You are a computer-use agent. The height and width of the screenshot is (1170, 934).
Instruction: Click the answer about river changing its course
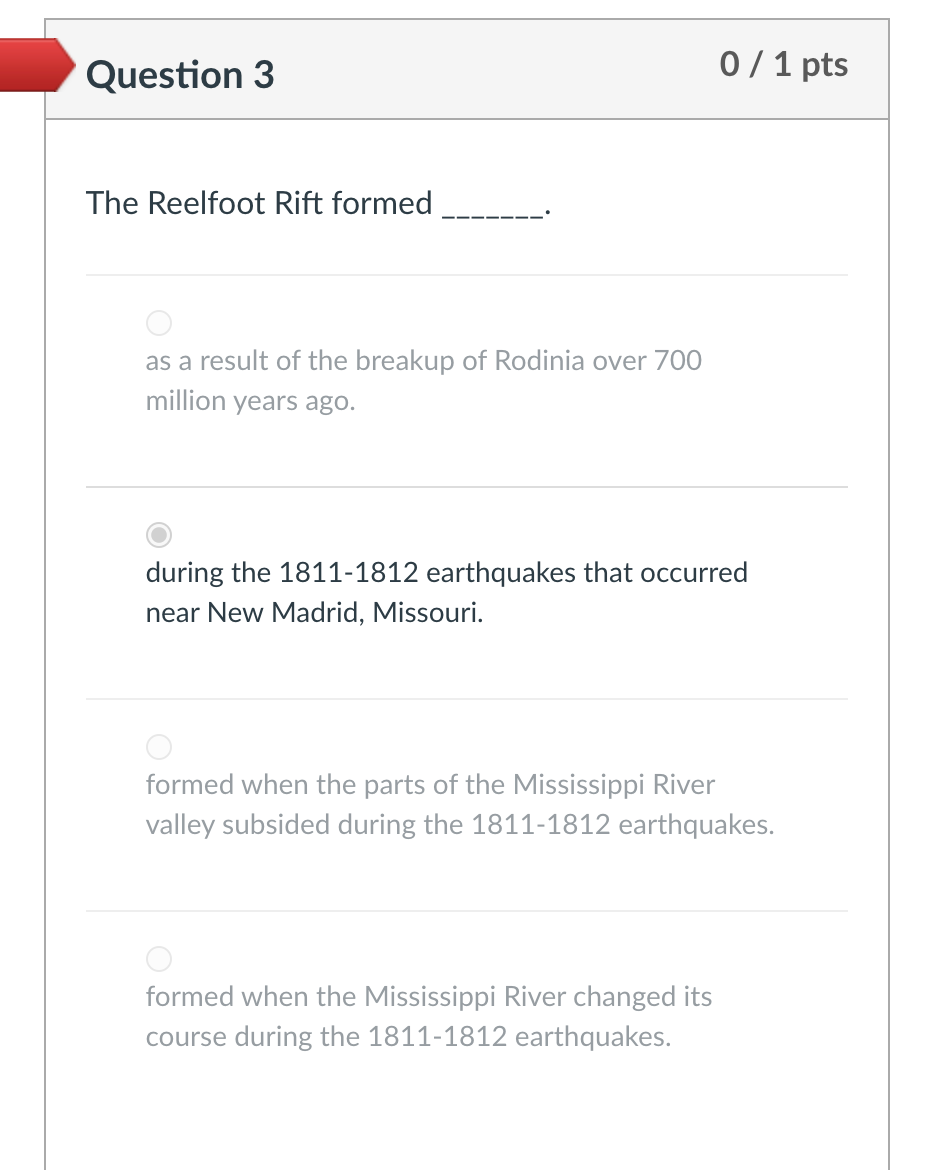[x=429, y=1016]
